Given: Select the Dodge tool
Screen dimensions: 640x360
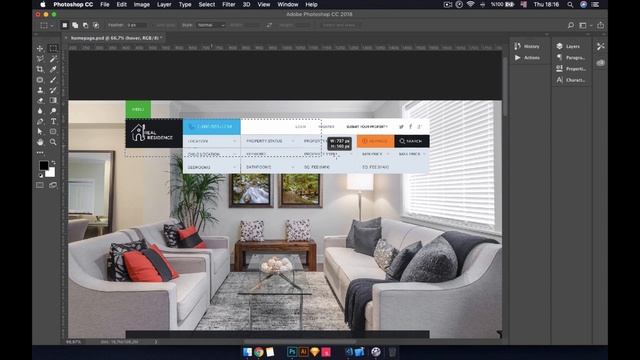Looking at the screenshot, I should pyautogui.click(x=53, y=111).
